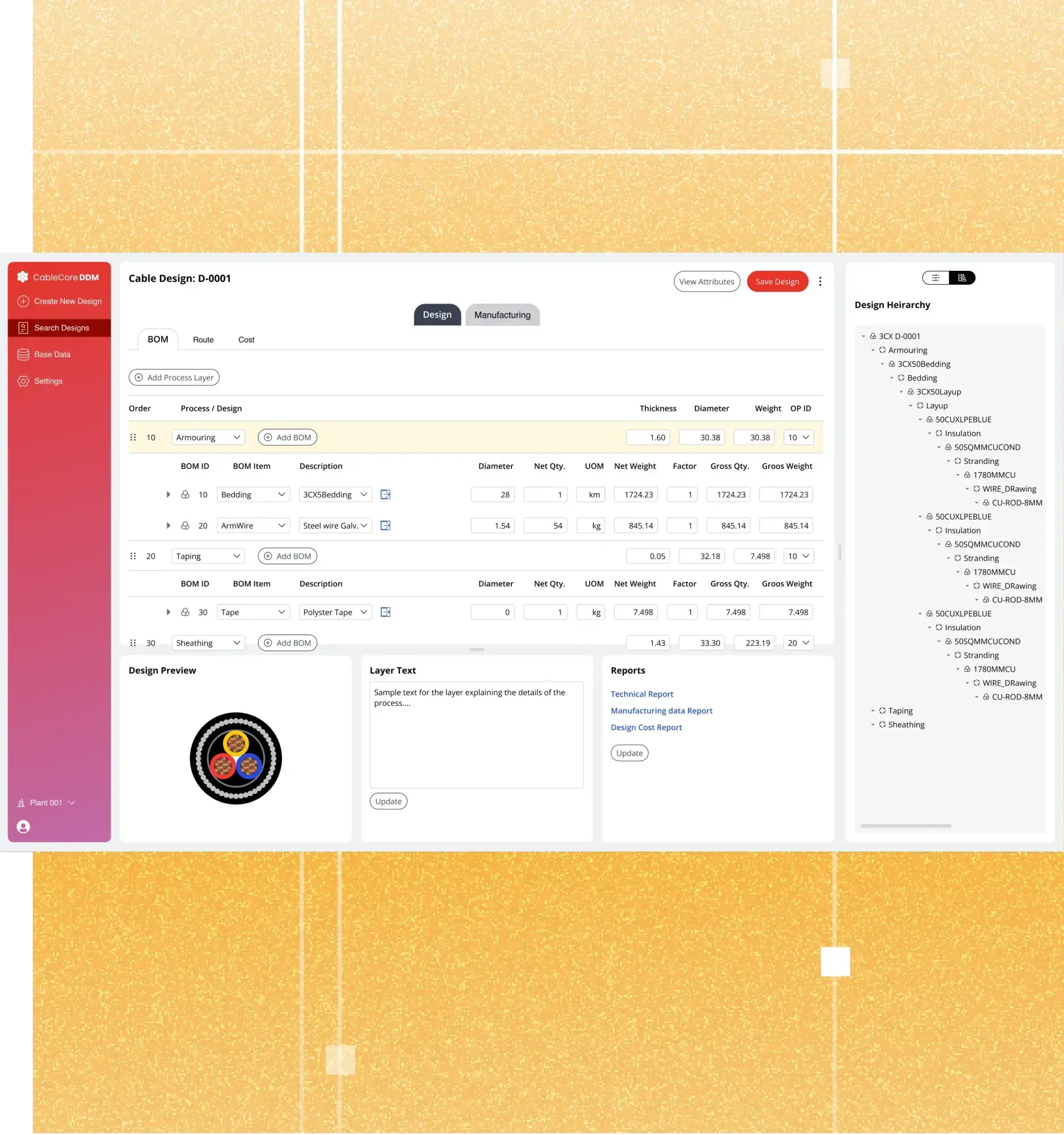Open the Plant 001 selector dropdown
Image resolution: width=1064 pixels, height=1135 pixels.
[46, 802]
